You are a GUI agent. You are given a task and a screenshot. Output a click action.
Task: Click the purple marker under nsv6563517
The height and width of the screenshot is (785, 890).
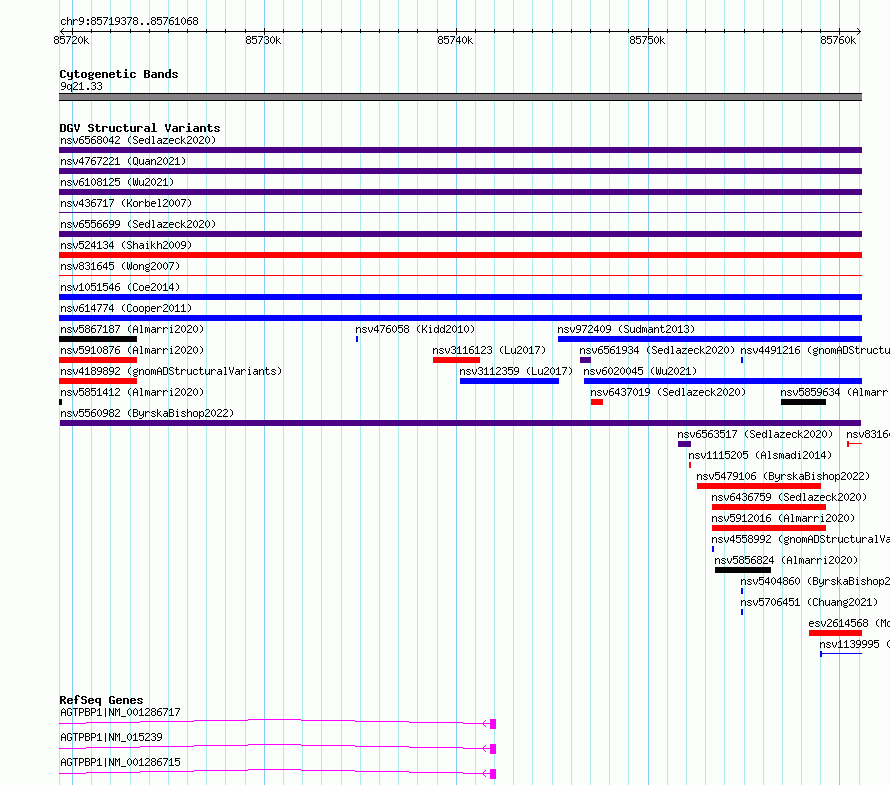click(685, 444)
